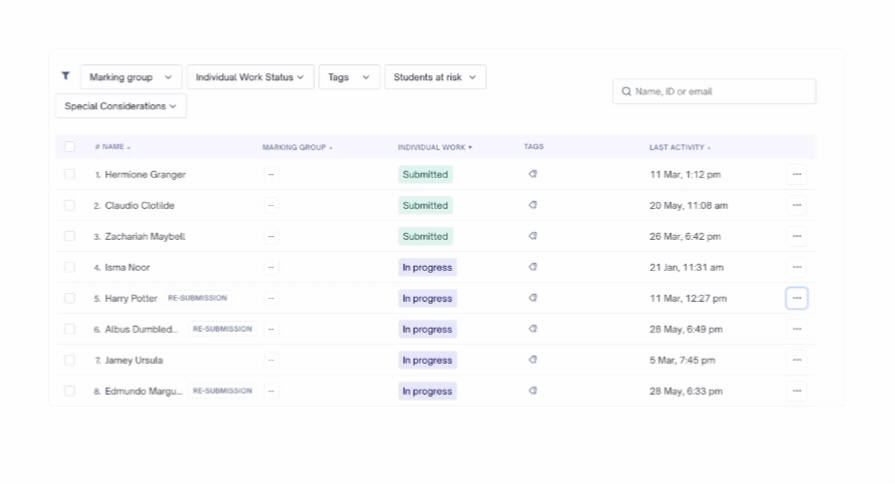895x484 pixels.
Task: Open Special Considerations dropdown
Action: [120, 106]
